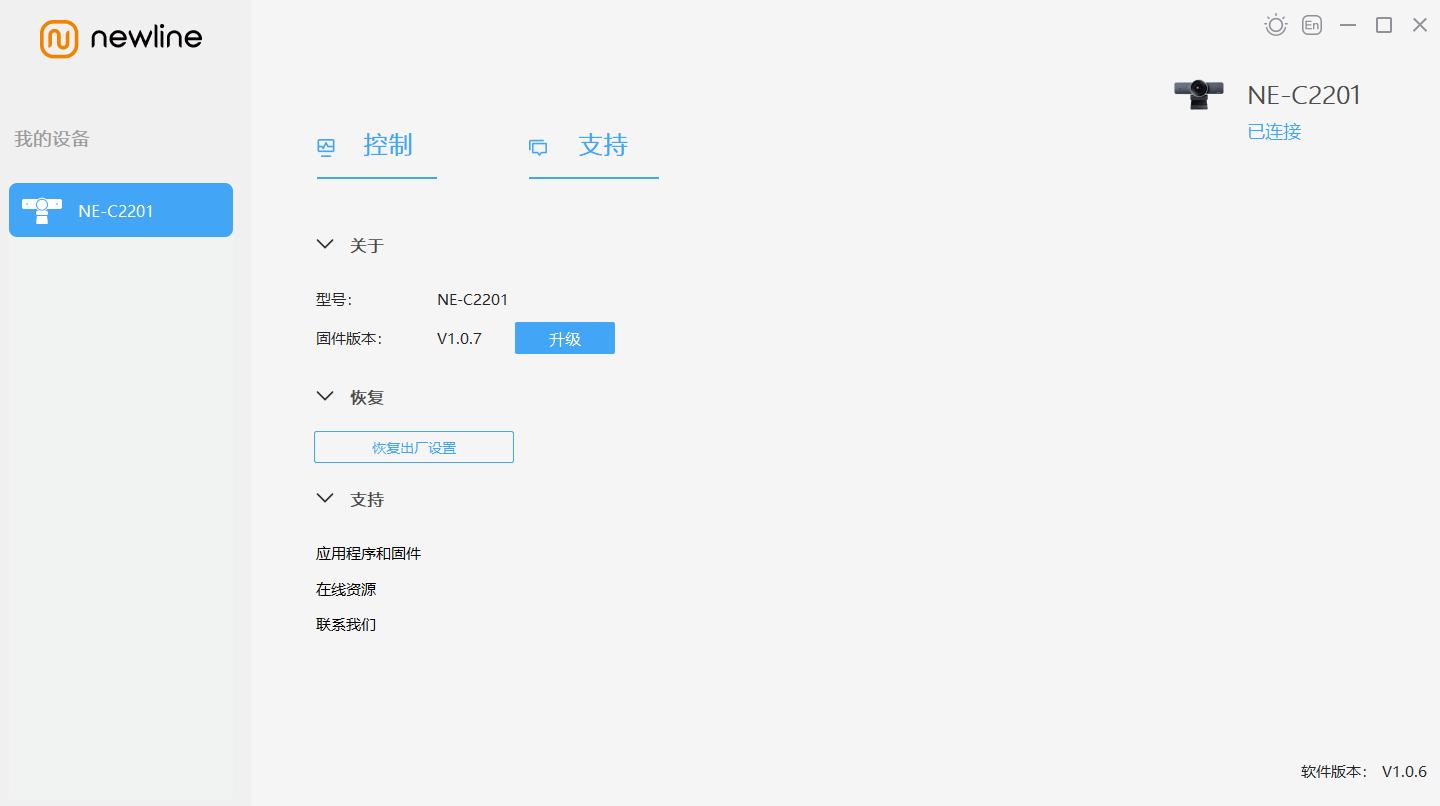Collapse the 关于 section

click(x=324, y=244)
